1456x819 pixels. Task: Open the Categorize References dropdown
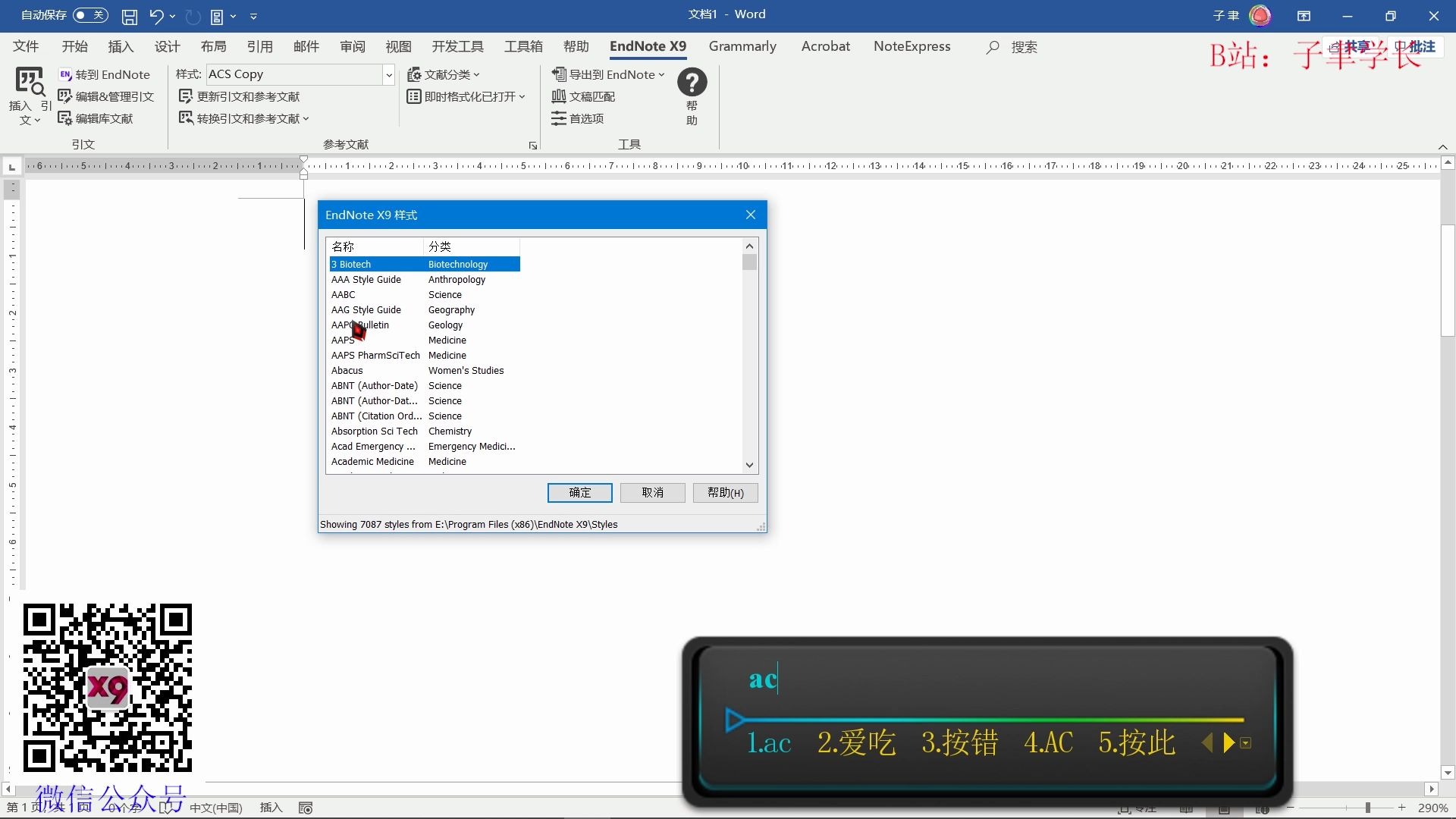click(443, 74)
